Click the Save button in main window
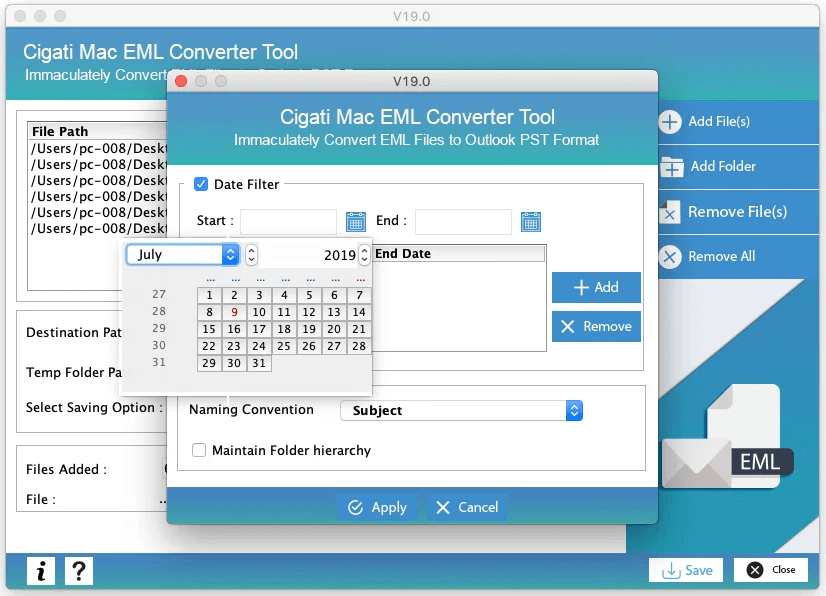Screen dimensions: 826x596 [686, 570]
